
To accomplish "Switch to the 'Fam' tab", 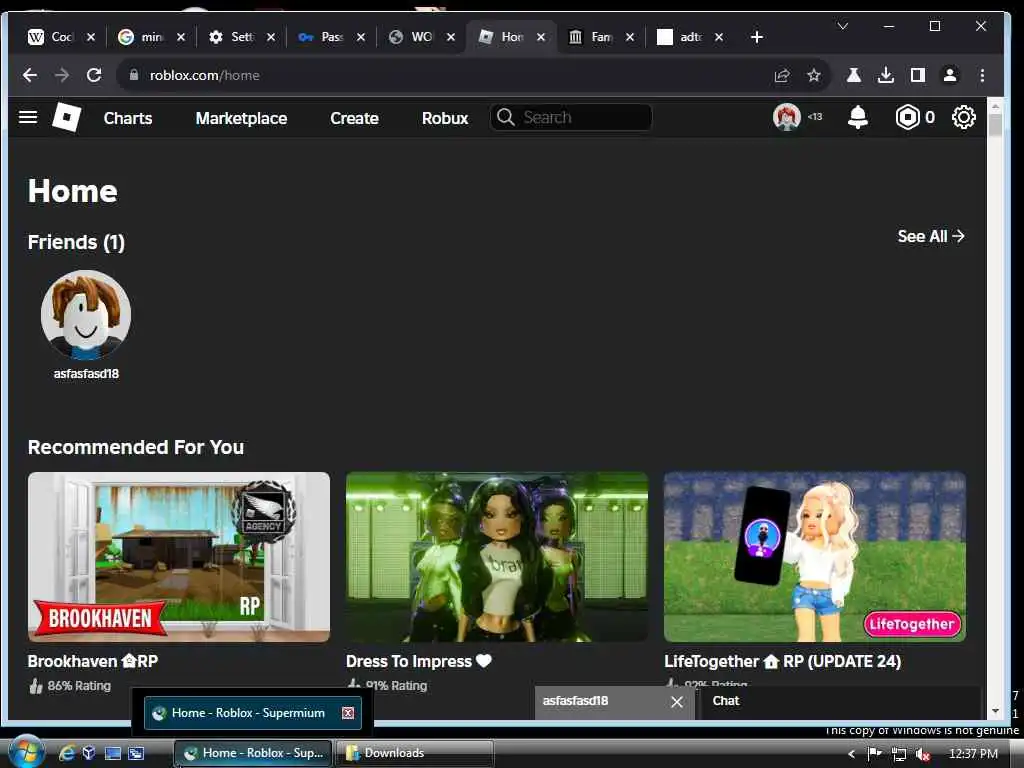I will [593, 37].
